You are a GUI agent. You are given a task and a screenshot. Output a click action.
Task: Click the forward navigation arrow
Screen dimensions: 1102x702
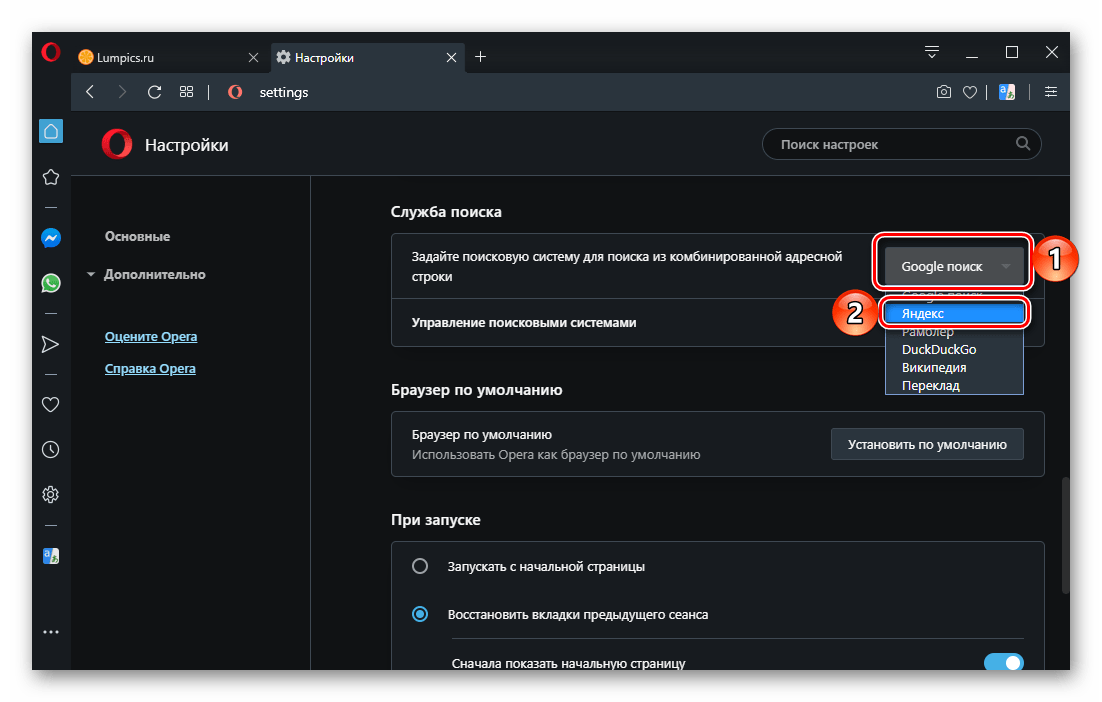(x=122, y=92)
